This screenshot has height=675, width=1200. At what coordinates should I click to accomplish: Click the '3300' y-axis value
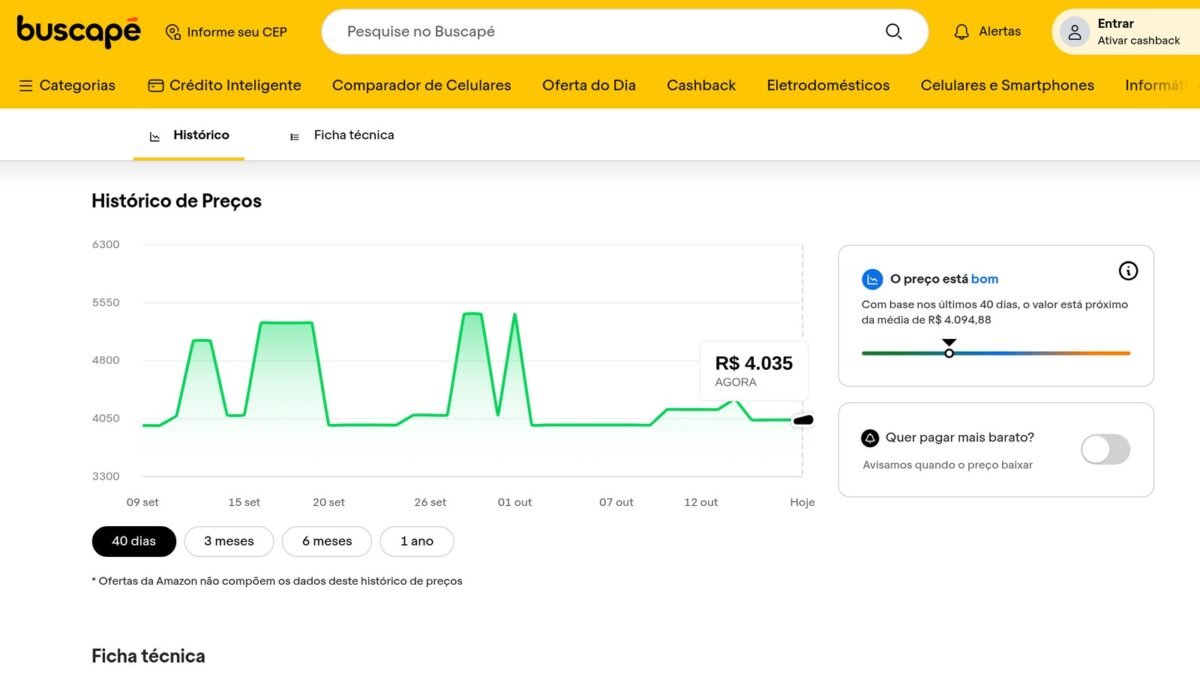(x=106, y=477)
